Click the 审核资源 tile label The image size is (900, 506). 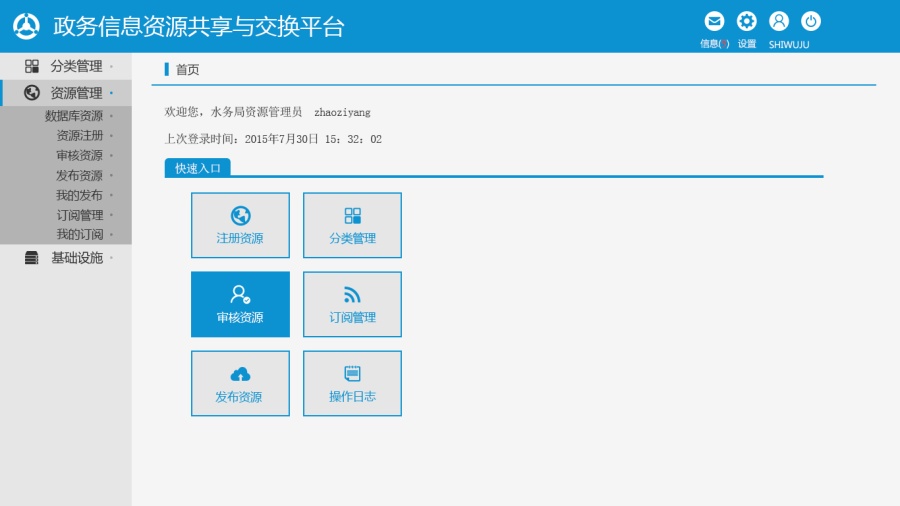point(240,317)
